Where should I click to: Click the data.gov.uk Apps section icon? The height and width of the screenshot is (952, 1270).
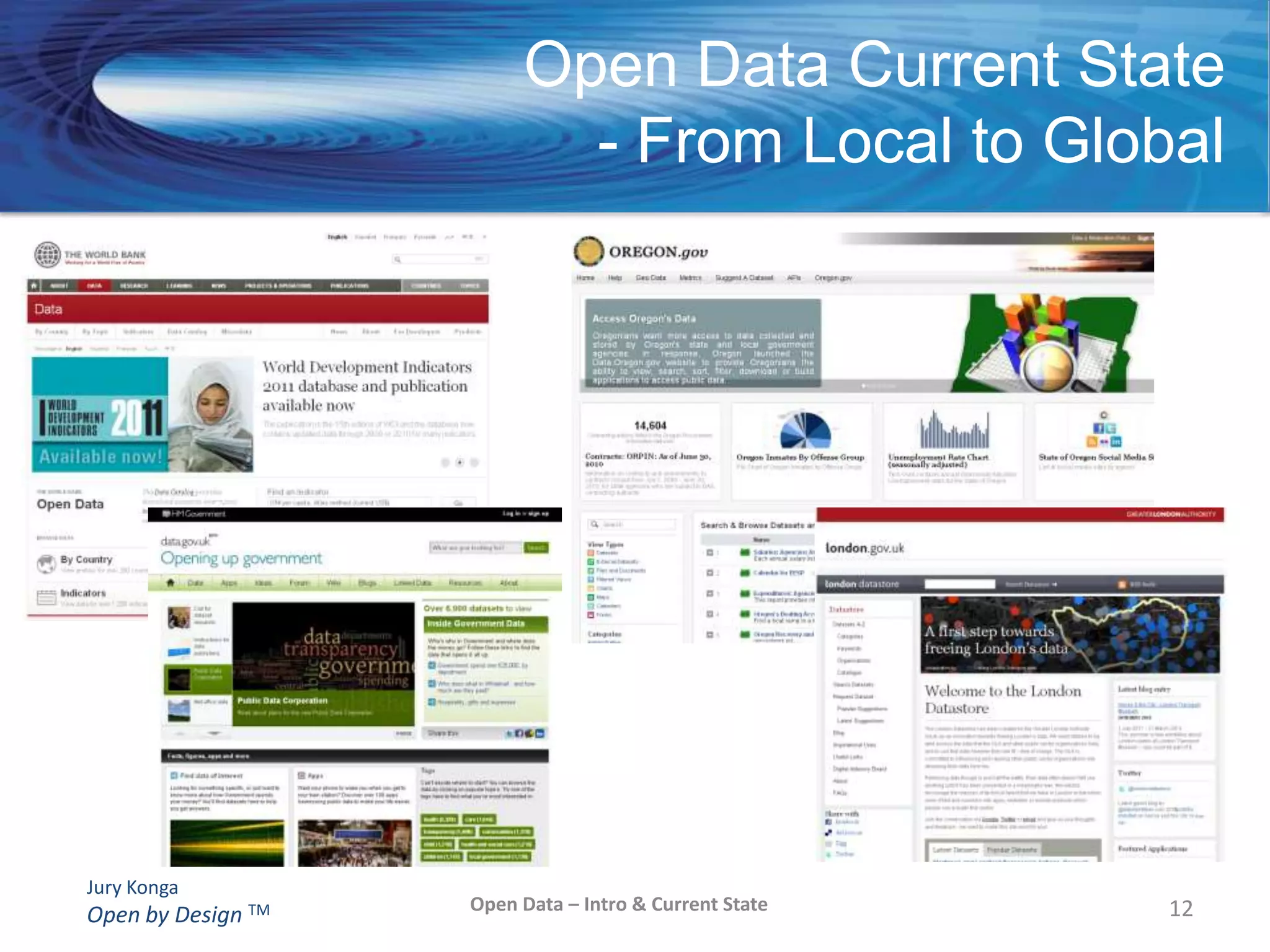[x=302, y=775]
